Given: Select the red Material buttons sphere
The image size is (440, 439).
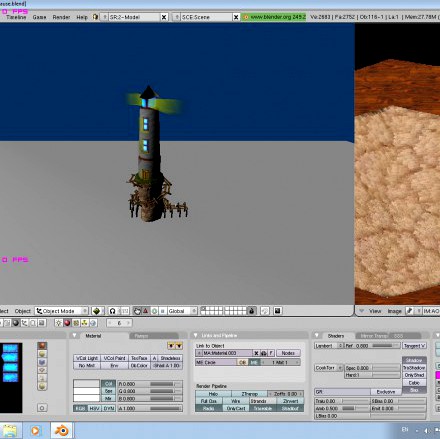Looking at the screenshot, I should tap(67, 323).
